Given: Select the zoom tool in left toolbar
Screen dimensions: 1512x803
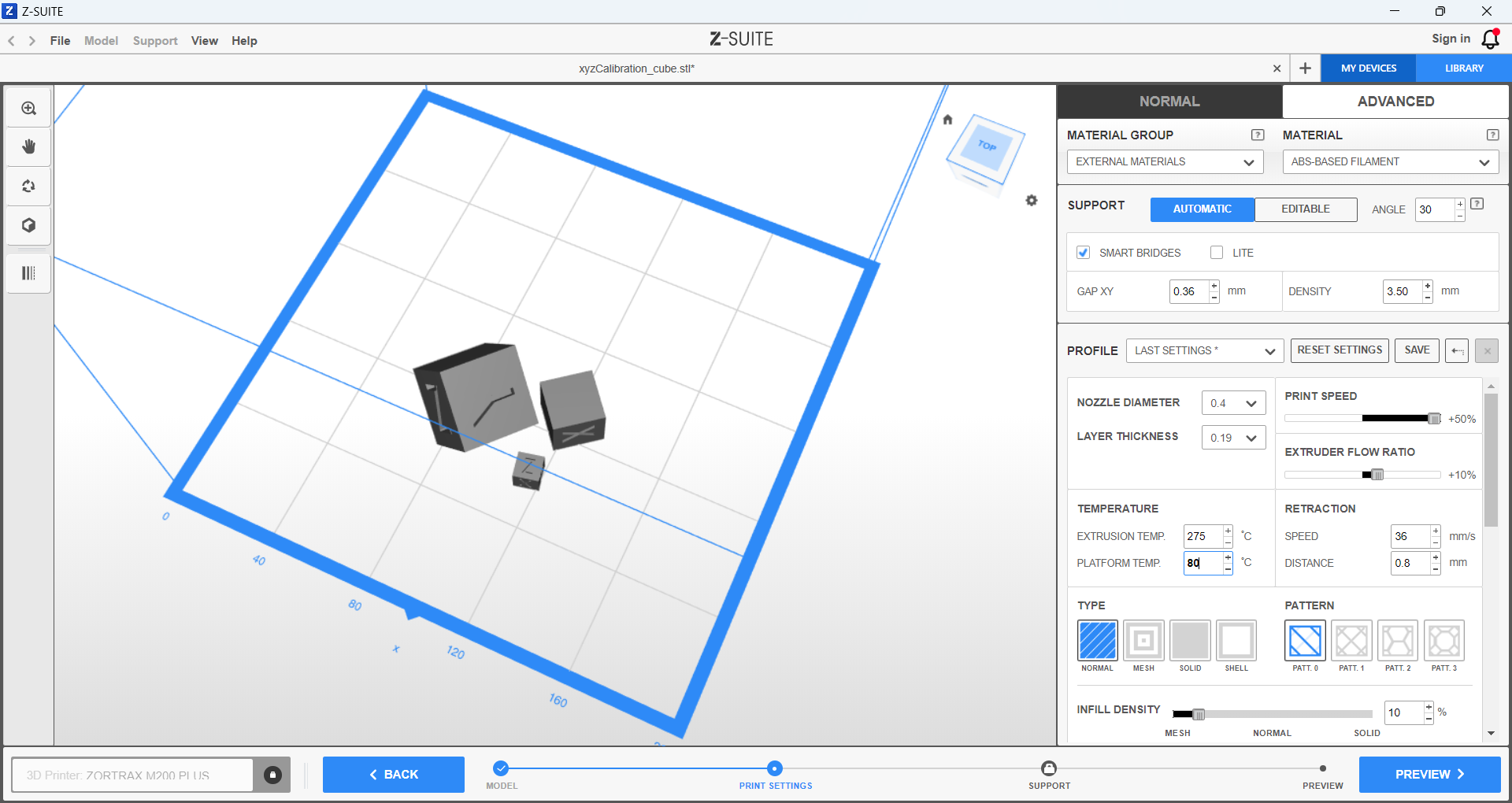Looking at the screenshot, I should (28, 108).
